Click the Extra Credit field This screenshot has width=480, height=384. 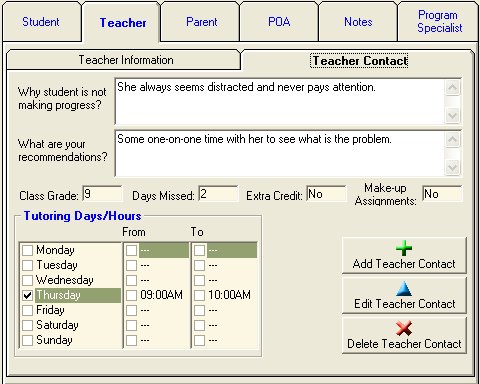tap(326, 194)
